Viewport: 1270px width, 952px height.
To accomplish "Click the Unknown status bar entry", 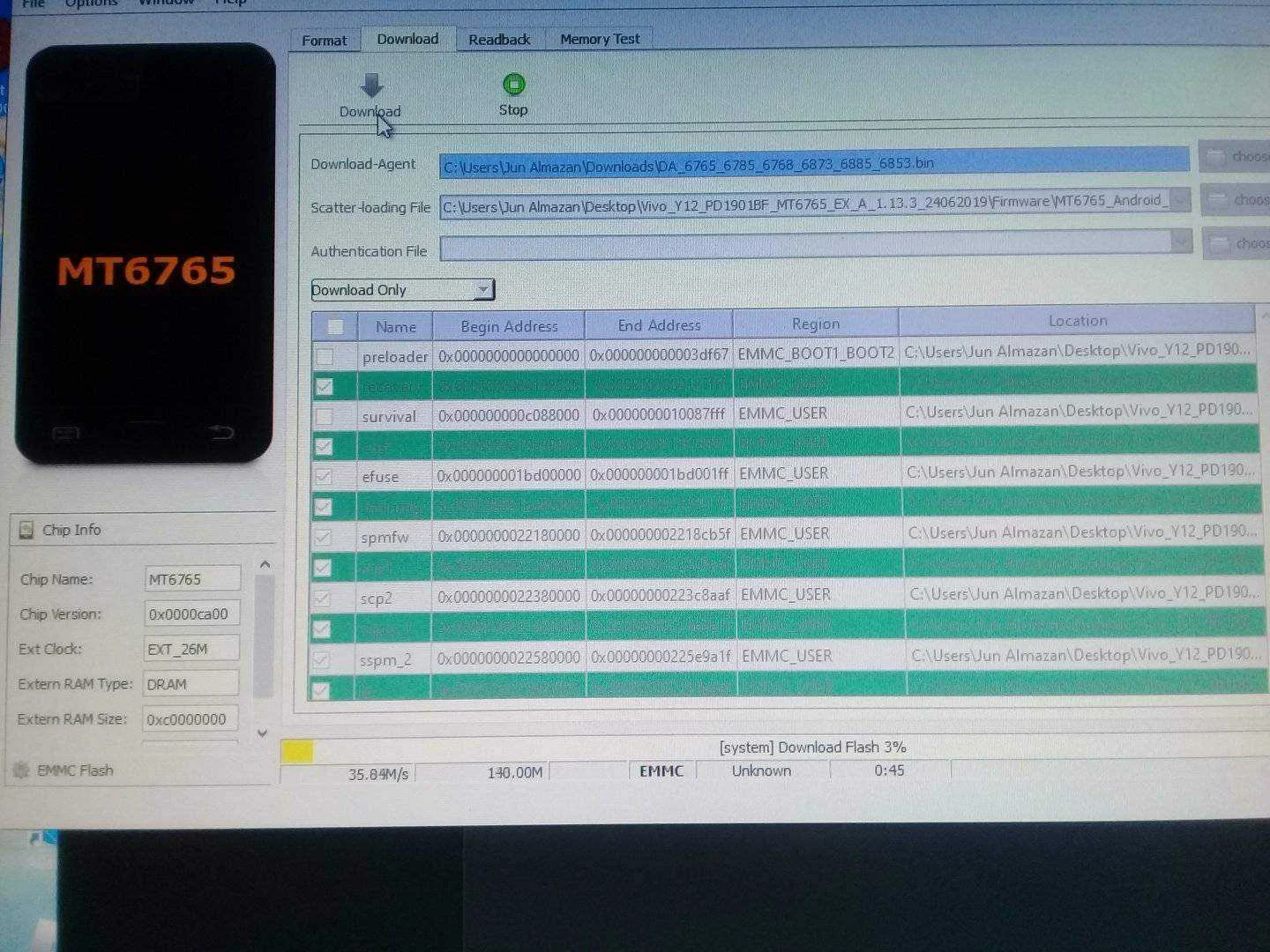I will click(x=761, y=770).
